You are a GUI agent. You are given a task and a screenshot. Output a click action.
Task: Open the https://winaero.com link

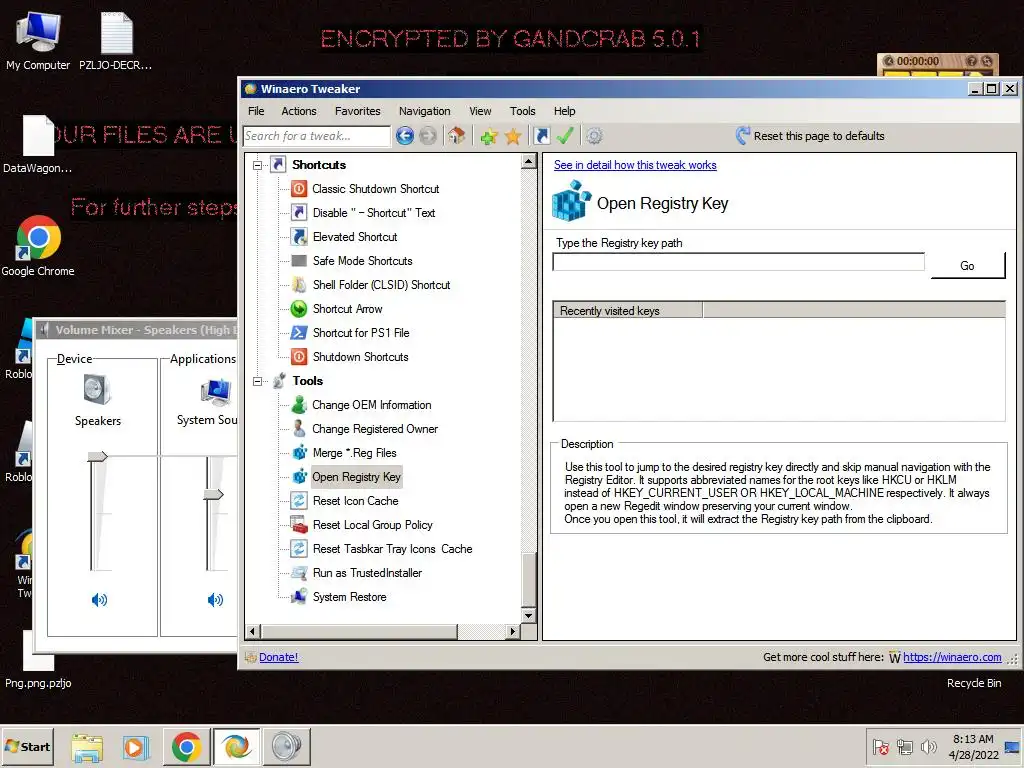coord(952,657)
